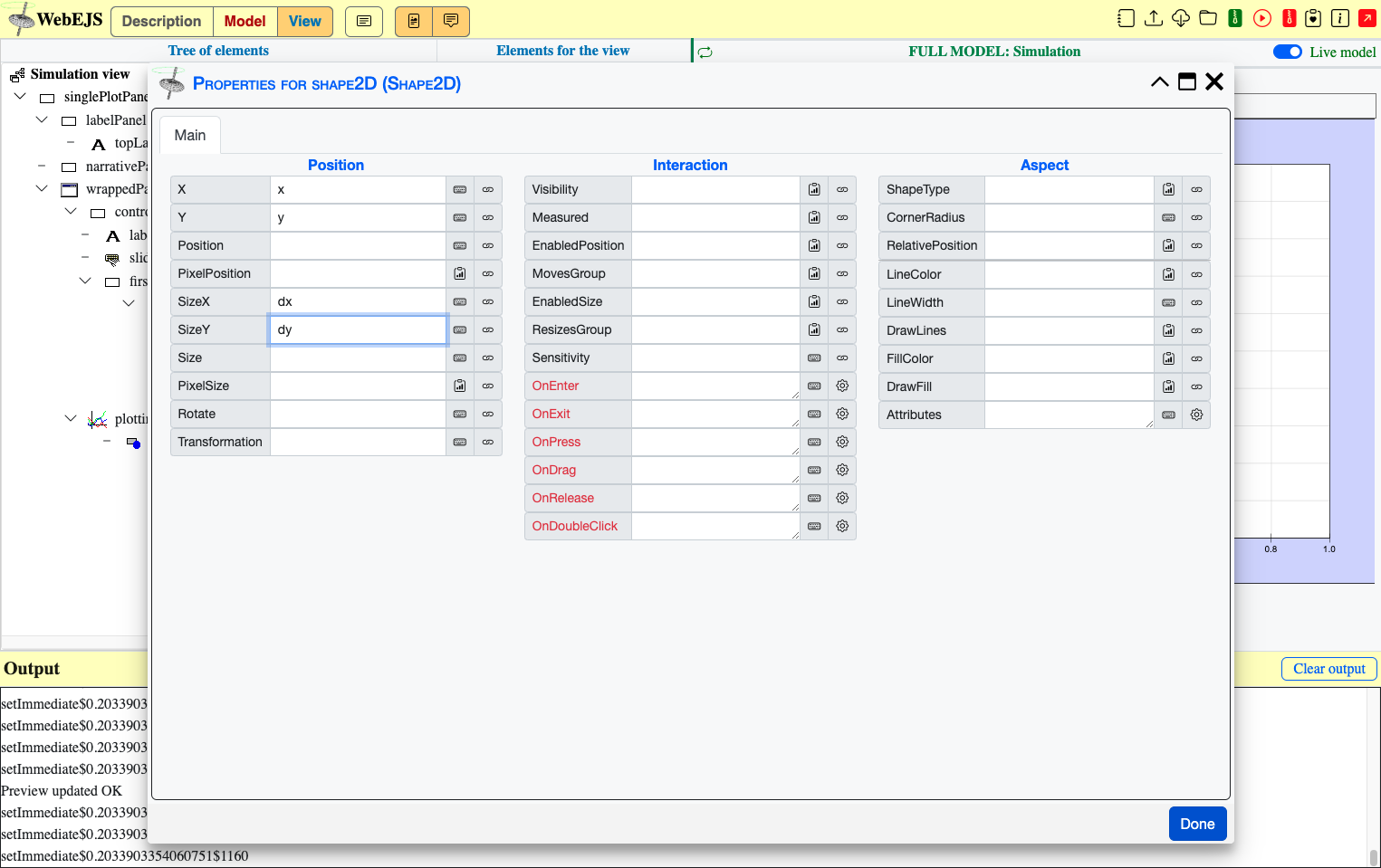The height and width of the screenshot is (868, 1381).
Task: Open the information icon in the toolbar
Action: (x=1340, y=18)
